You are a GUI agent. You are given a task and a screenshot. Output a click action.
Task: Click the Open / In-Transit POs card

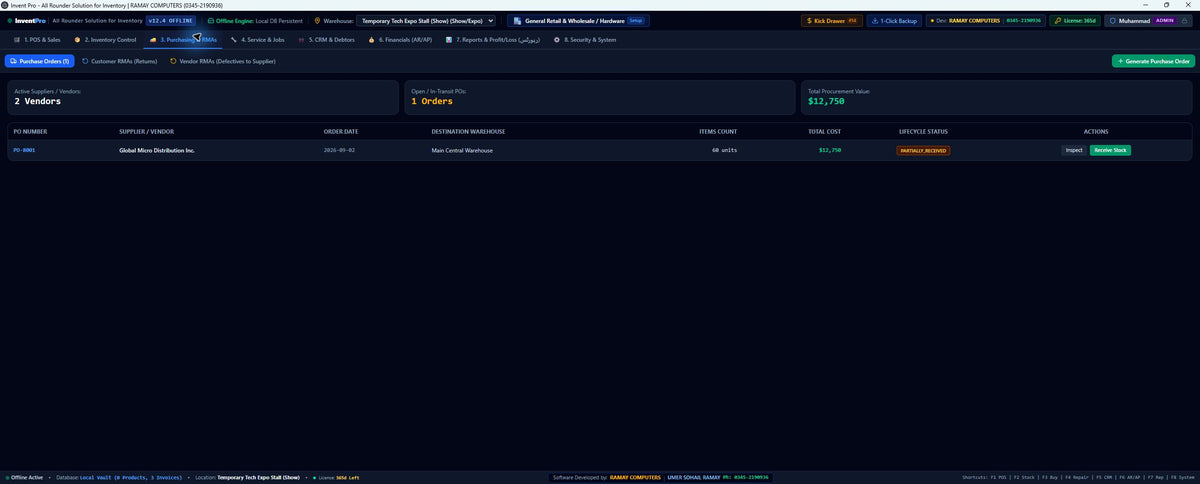coord(600,97)
